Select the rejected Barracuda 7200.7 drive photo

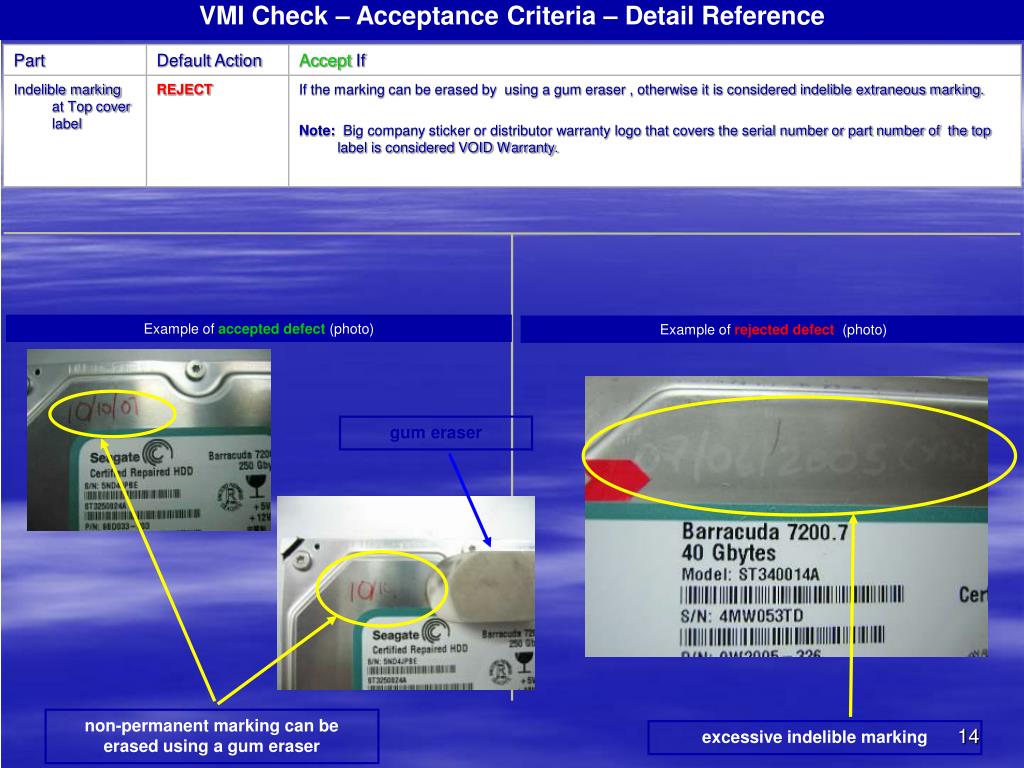click(786, 517)
